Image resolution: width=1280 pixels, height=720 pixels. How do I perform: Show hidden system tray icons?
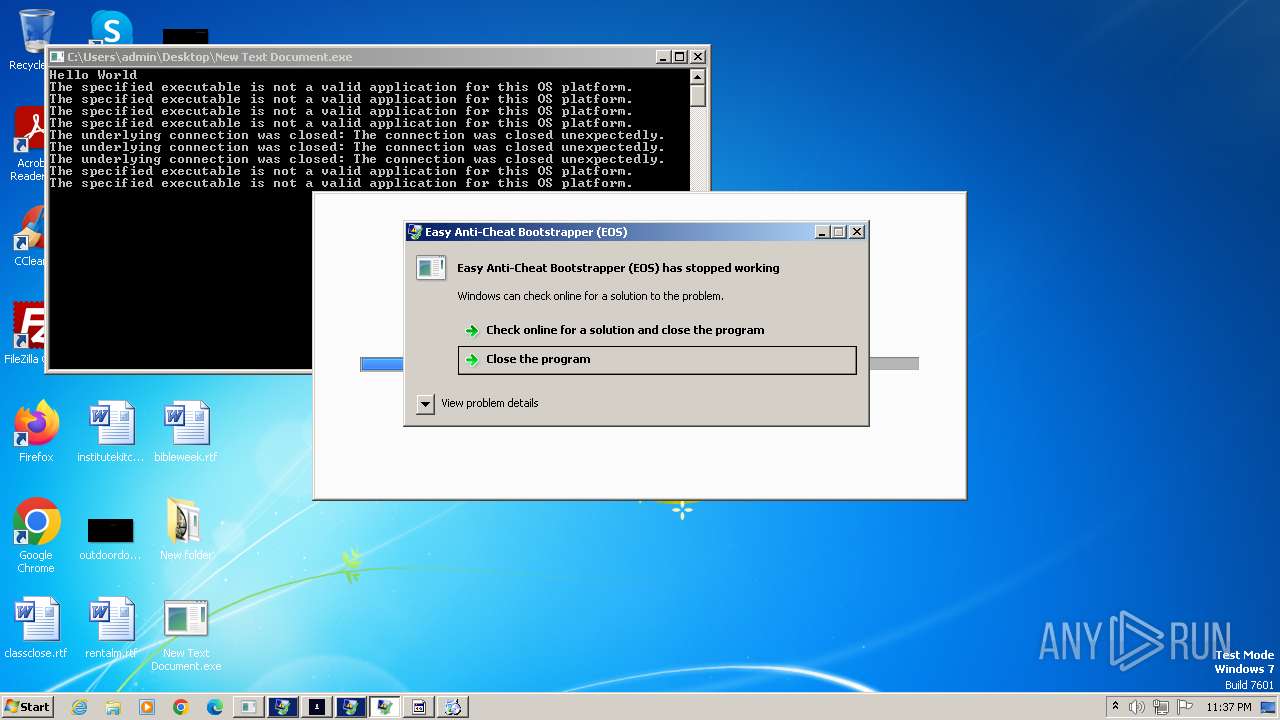[x=1116, y=707]
